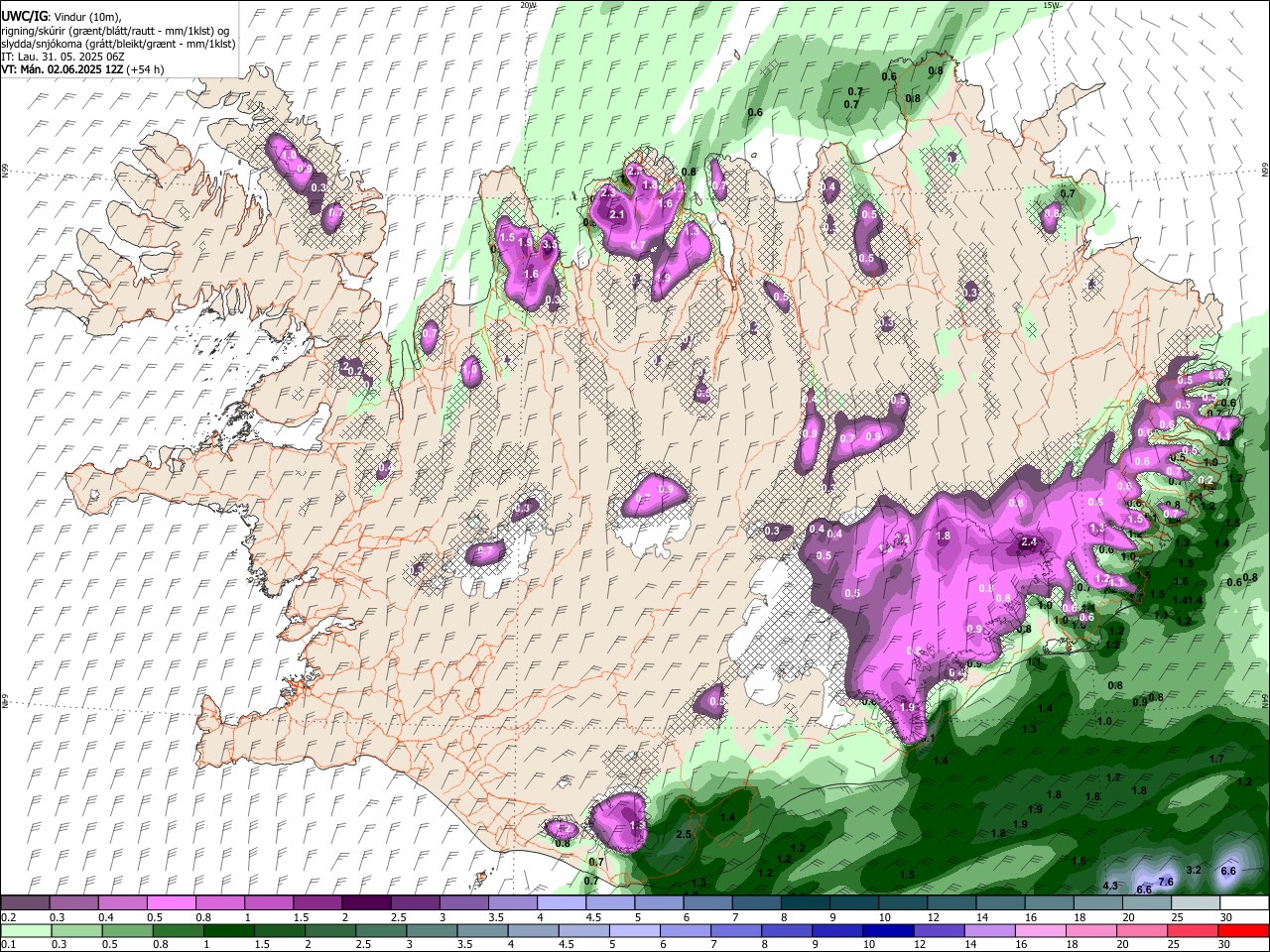Select the lavender swatch labeled 4 in the upper row
Viewport: 1270px width, 952px height.
click(561, 903)
